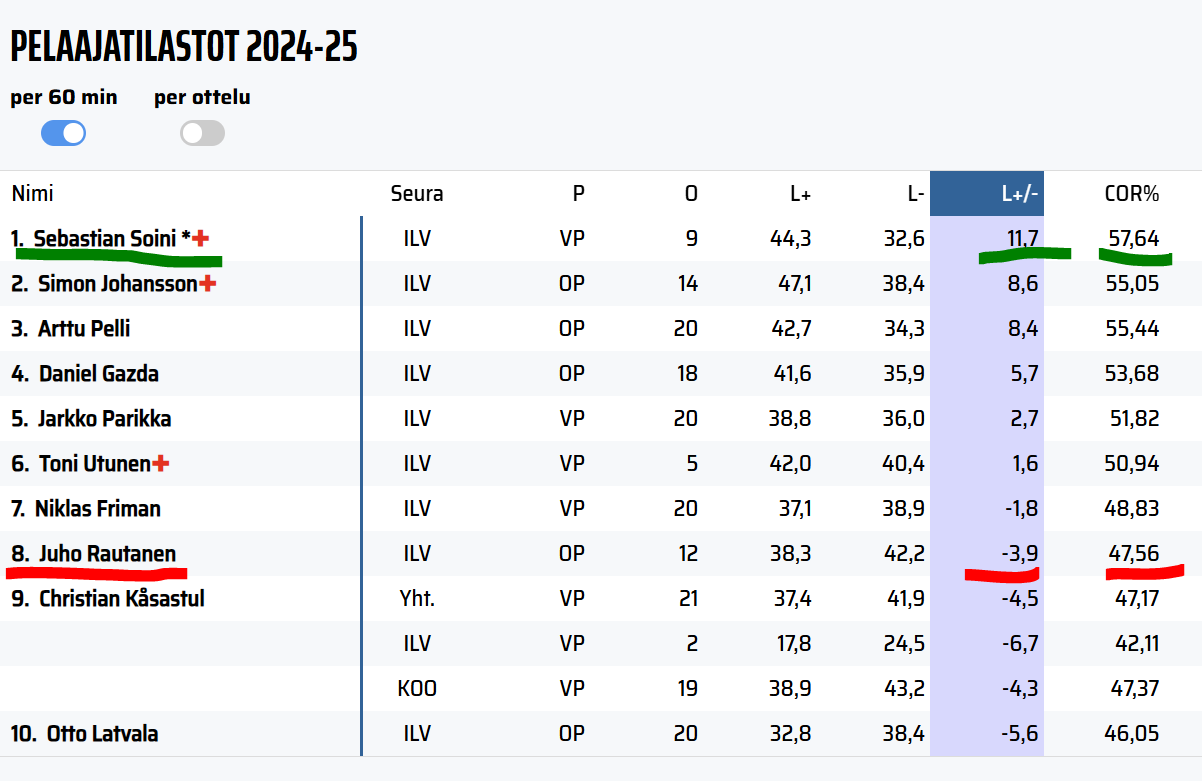1202x781 pixels.
Task: Sort by the Nimi column header
Action: coord(32,194)
